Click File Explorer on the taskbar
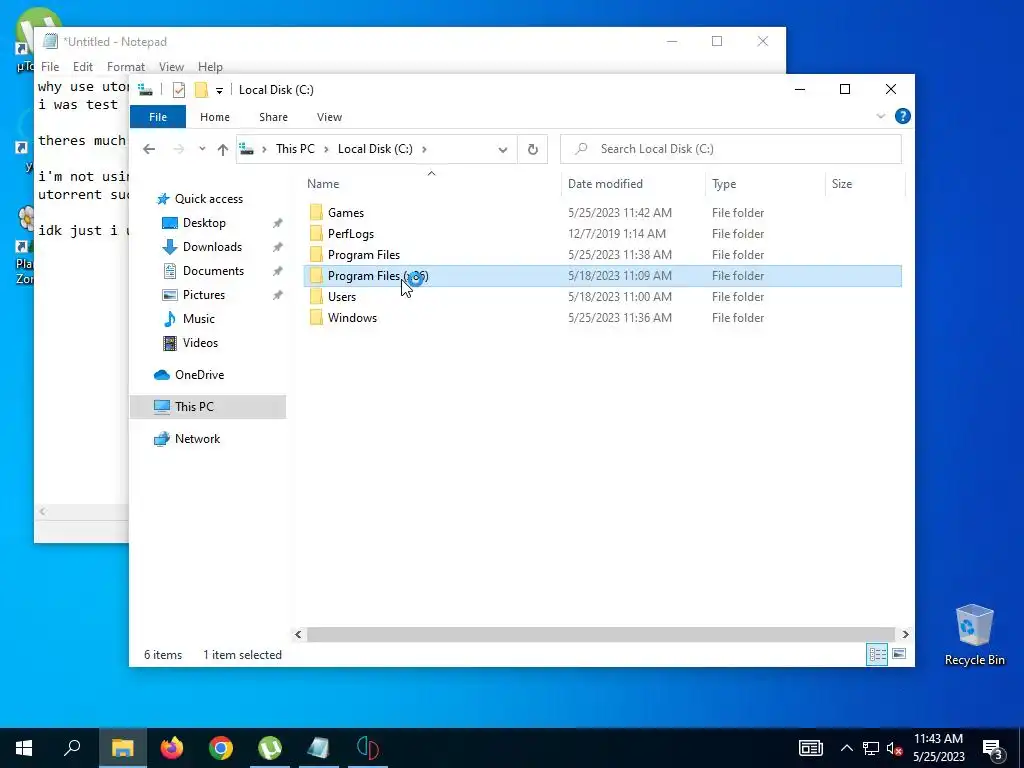1024x768 pixels. point(123,748)
